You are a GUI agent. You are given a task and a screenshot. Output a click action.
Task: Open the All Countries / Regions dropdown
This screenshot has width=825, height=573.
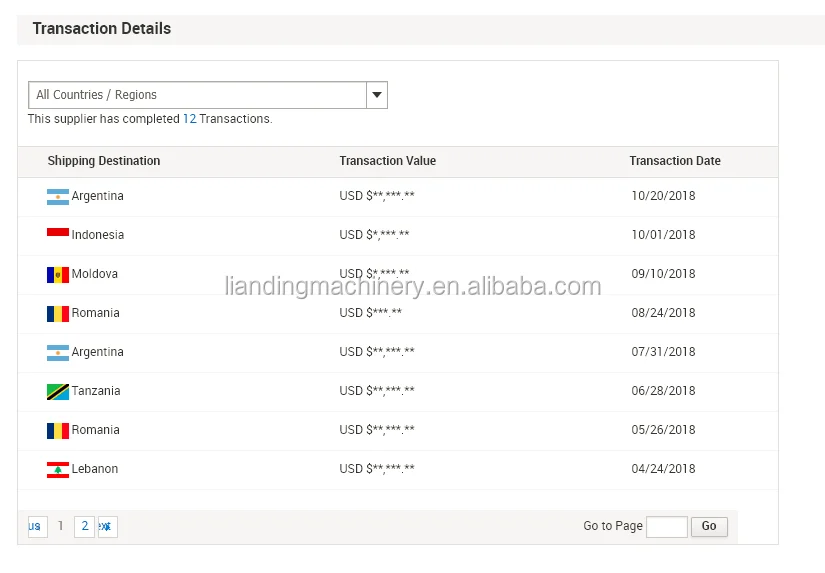[198, 95]
